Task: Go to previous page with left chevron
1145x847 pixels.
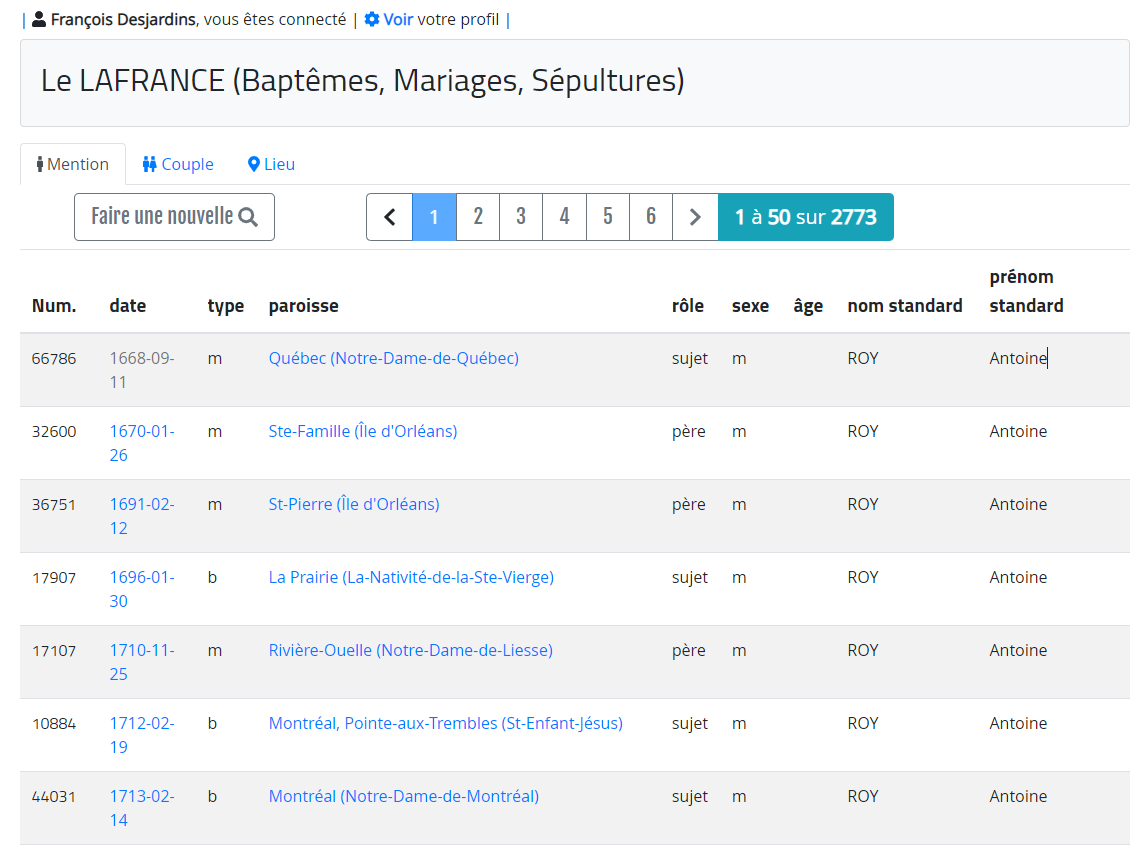Action: (390, 217)
